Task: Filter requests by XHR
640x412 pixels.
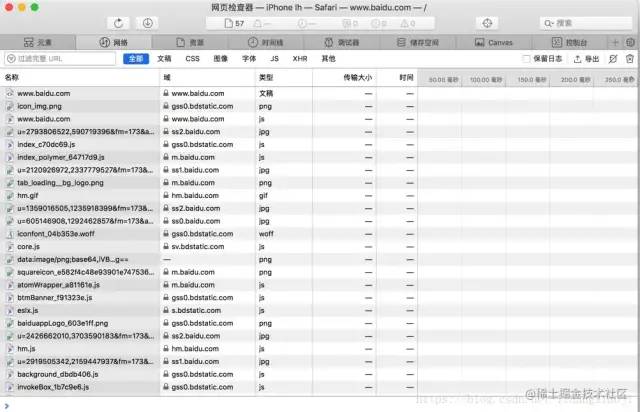Action: pyautogui.click(x=300, y=59)
